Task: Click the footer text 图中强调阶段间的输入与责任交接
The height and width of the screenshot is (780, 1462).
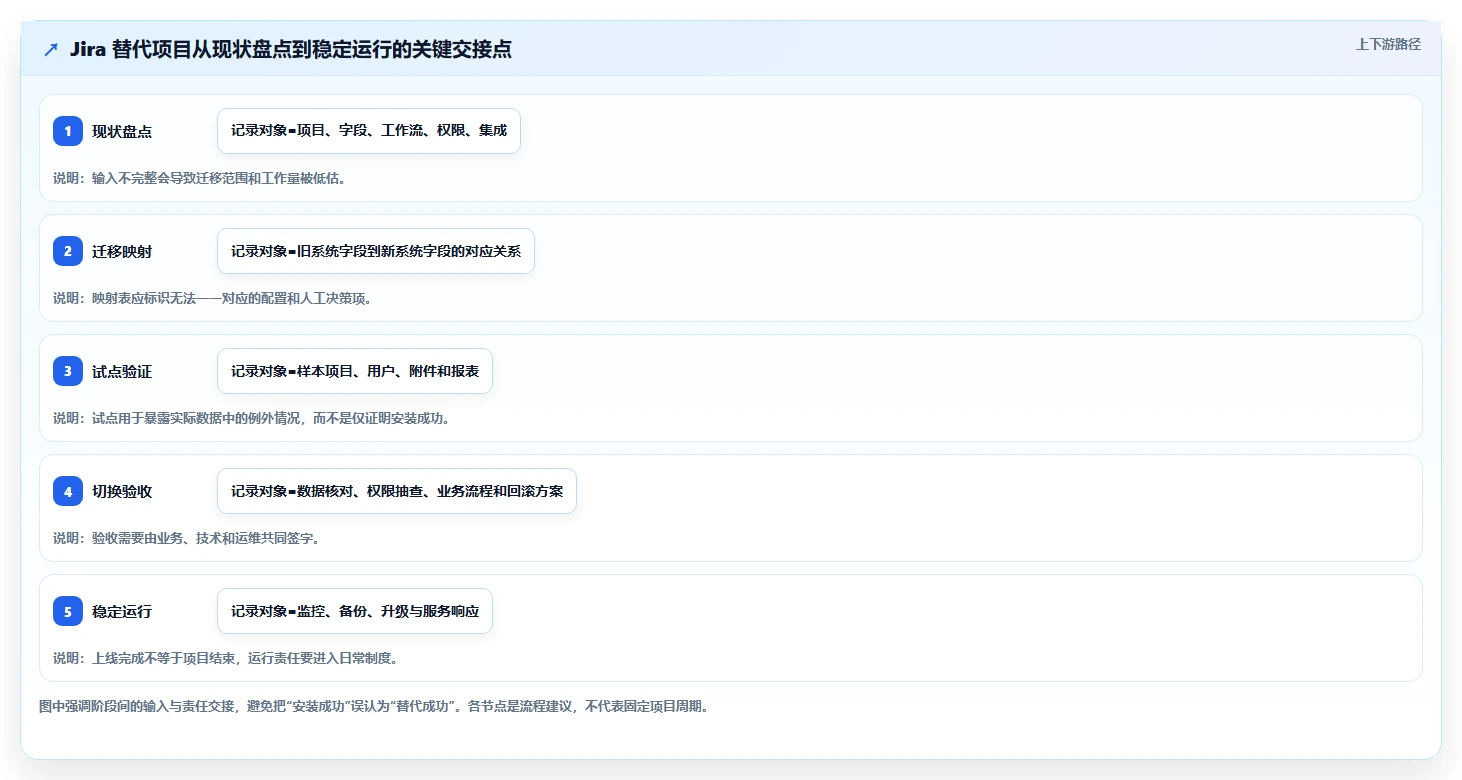Action: [x=138, y=706]
